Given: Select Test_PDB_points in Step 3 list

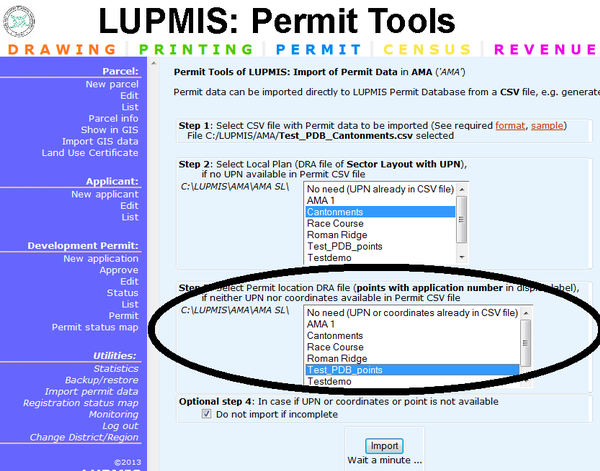Looking at the screenshot, I should pyautogui.click(x=412, y=370).
